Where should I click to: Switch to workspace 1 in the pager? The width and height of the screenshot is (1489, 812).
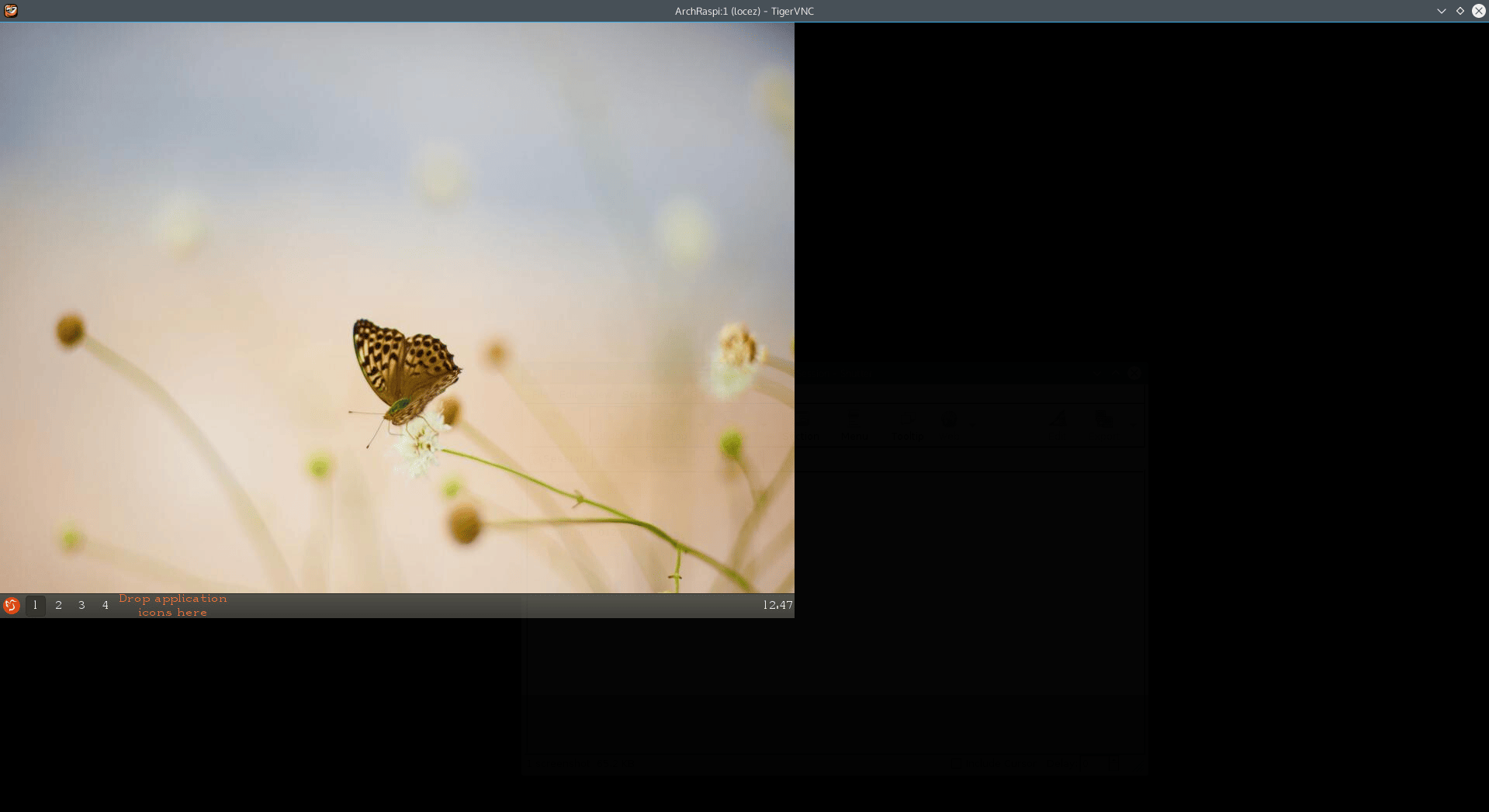35,606
